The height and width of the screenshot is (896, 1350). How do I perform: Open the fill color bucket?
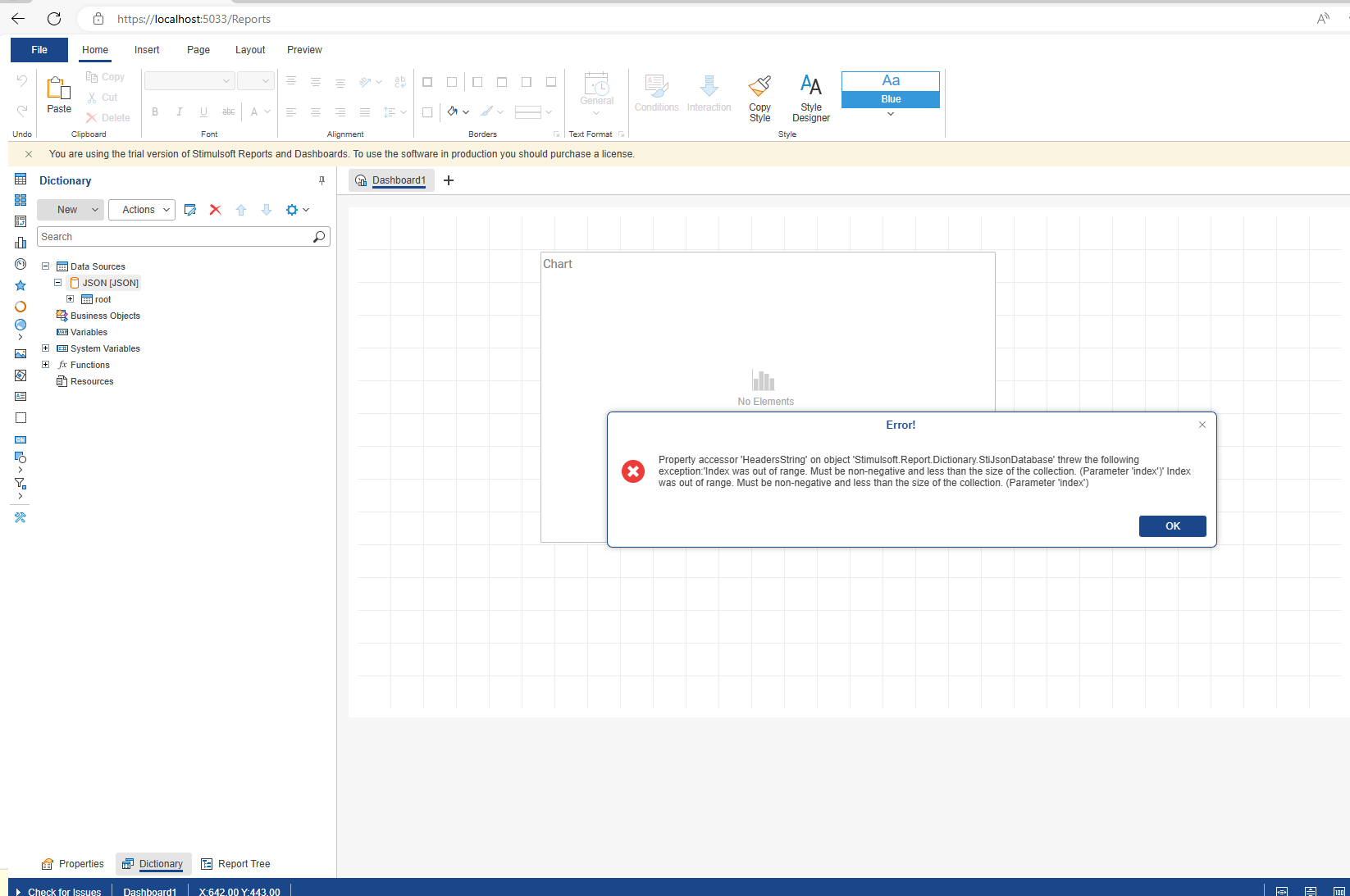[453, 111]
